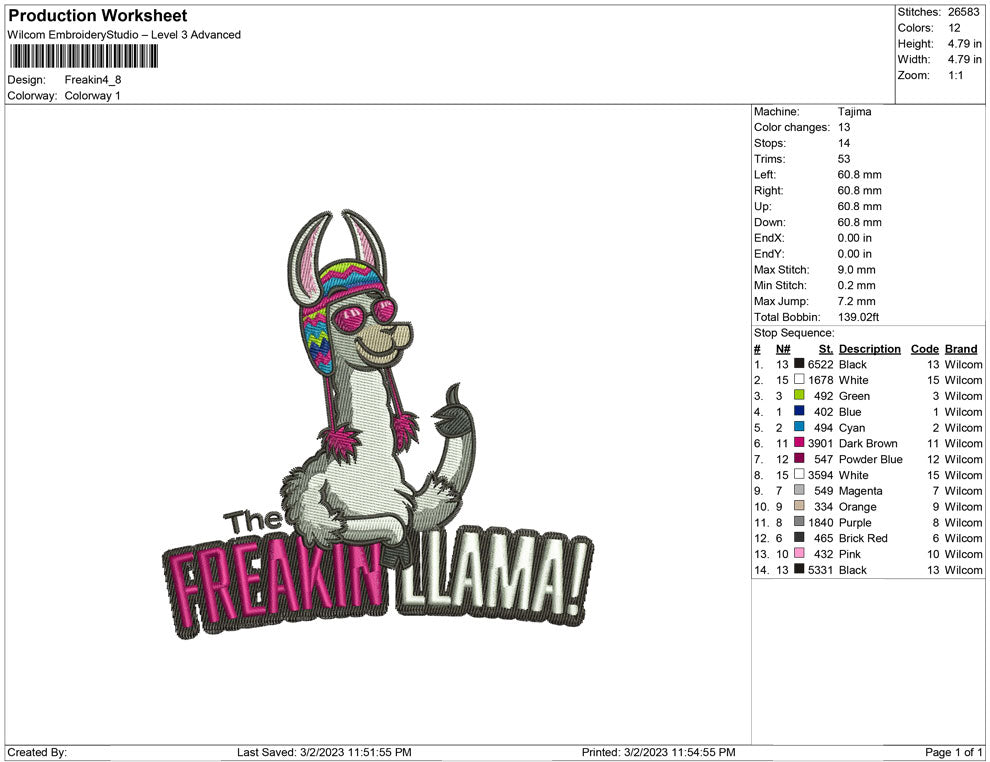Click the Height value at the top right
This screenshot has width=990, height=762.
click(x=964, y=44)
